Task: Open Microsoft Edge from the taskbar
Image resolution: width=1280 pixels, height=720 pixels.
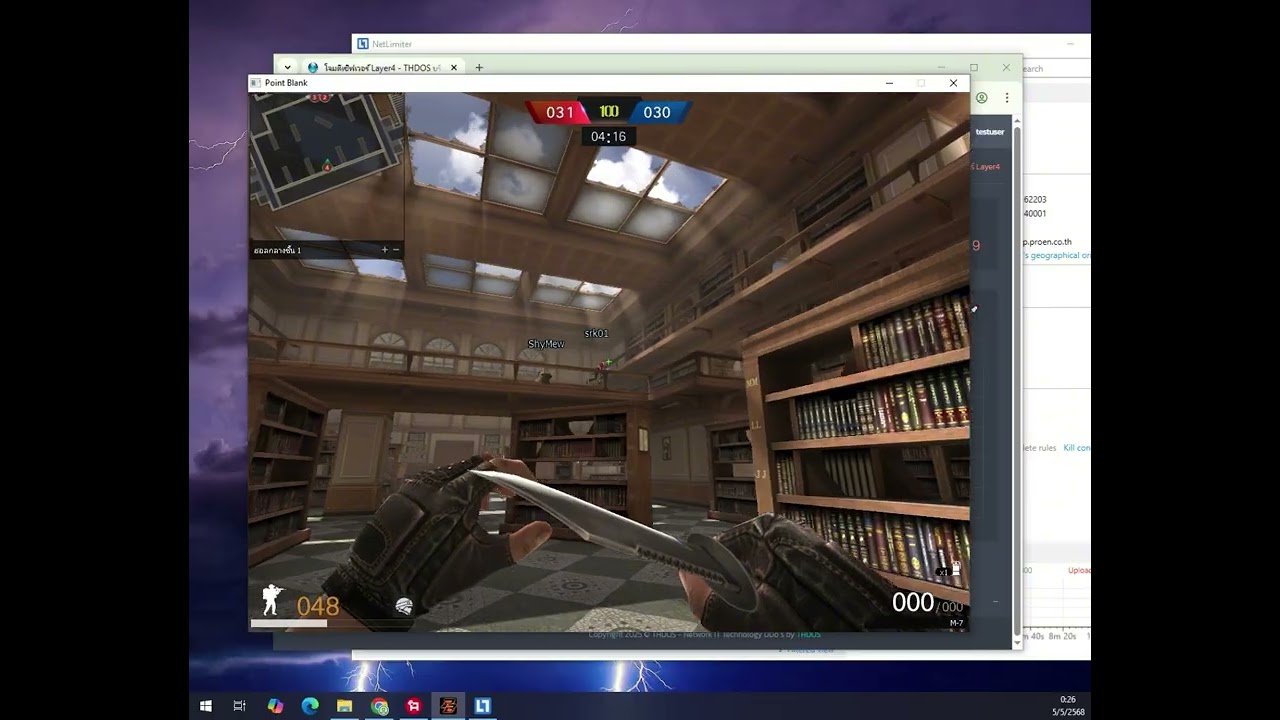Action: click(x=310, y=705)
